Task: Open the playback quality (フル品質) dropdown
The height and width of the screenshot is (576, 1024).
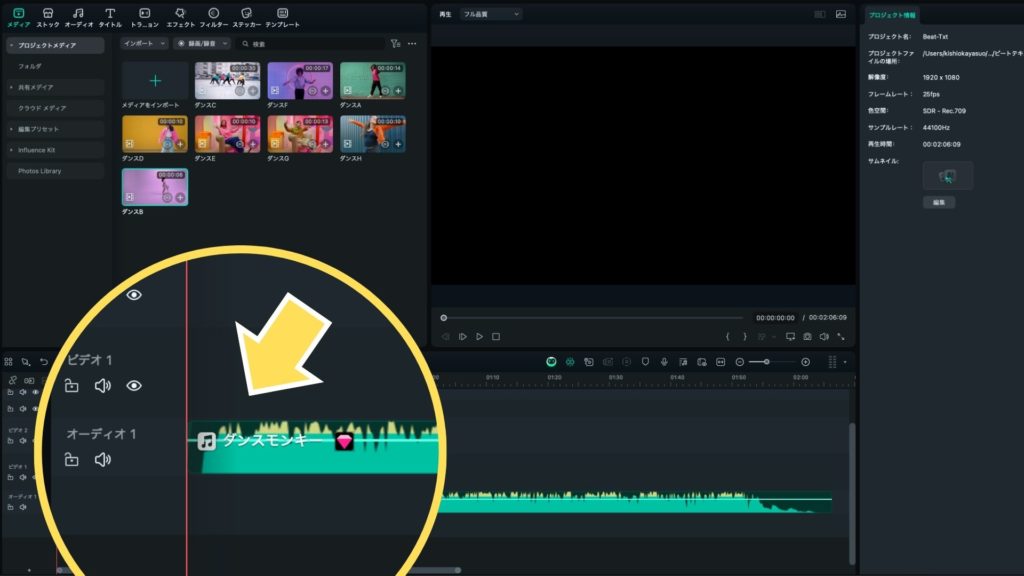Action: 491,14
